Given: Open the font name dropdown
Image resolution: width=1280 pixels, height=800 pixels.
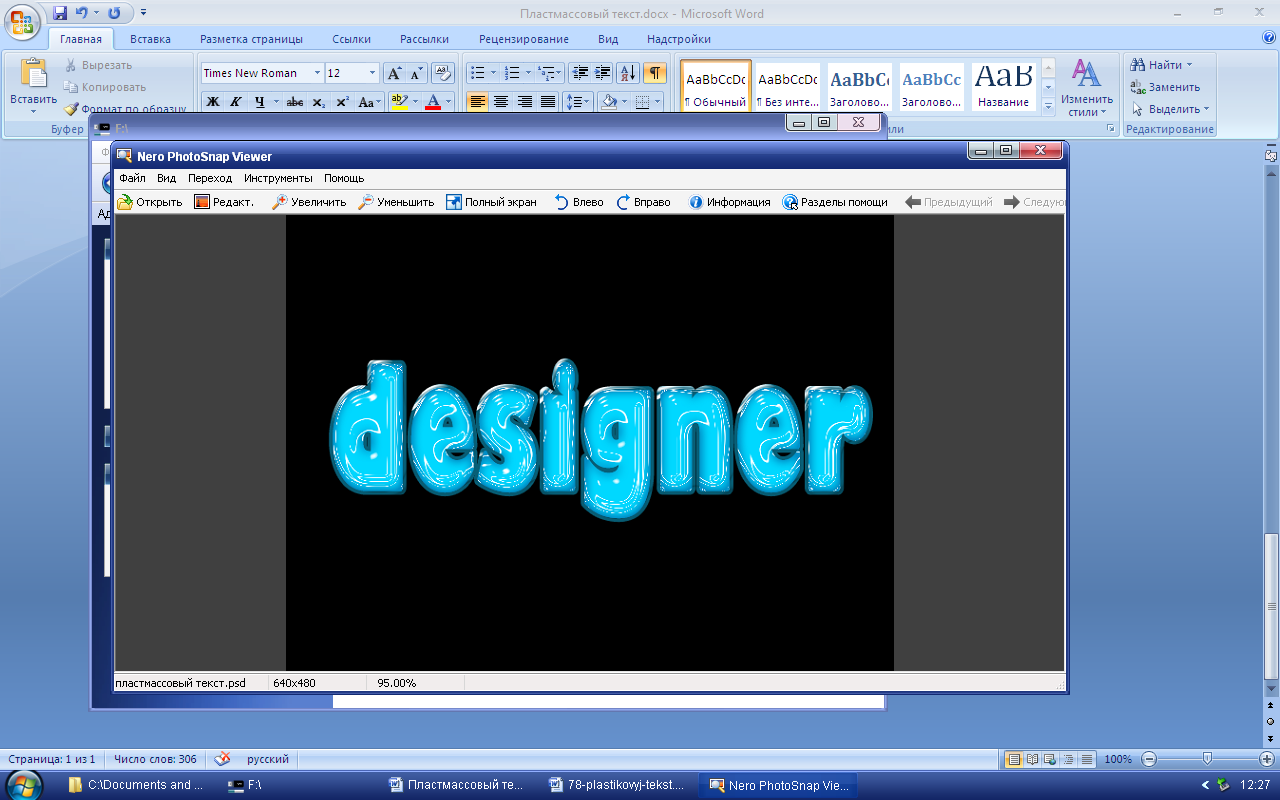Looking at the screenshot, I should pos(317,73).
